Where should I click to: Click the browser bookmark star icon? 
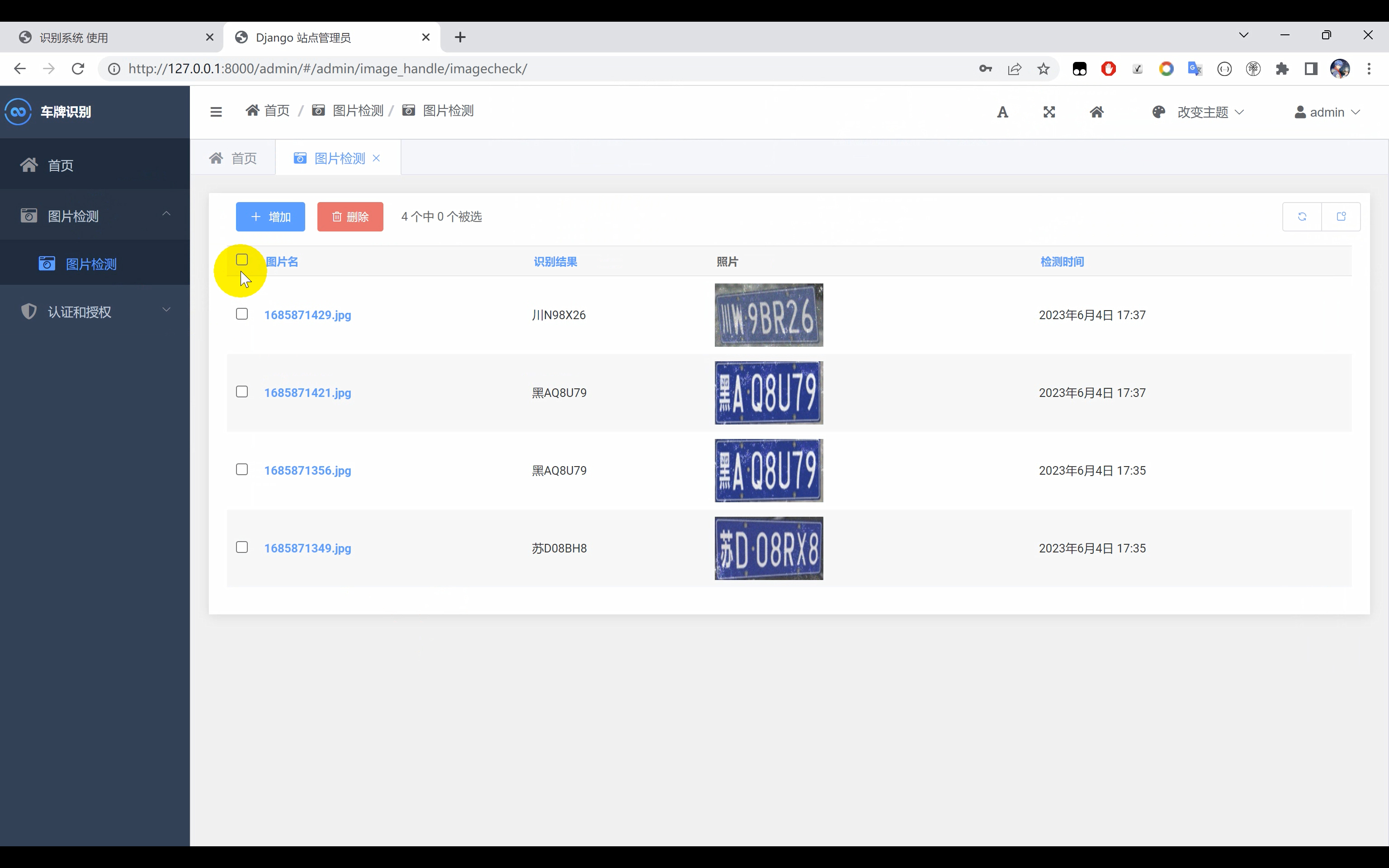coord(1043,69)
